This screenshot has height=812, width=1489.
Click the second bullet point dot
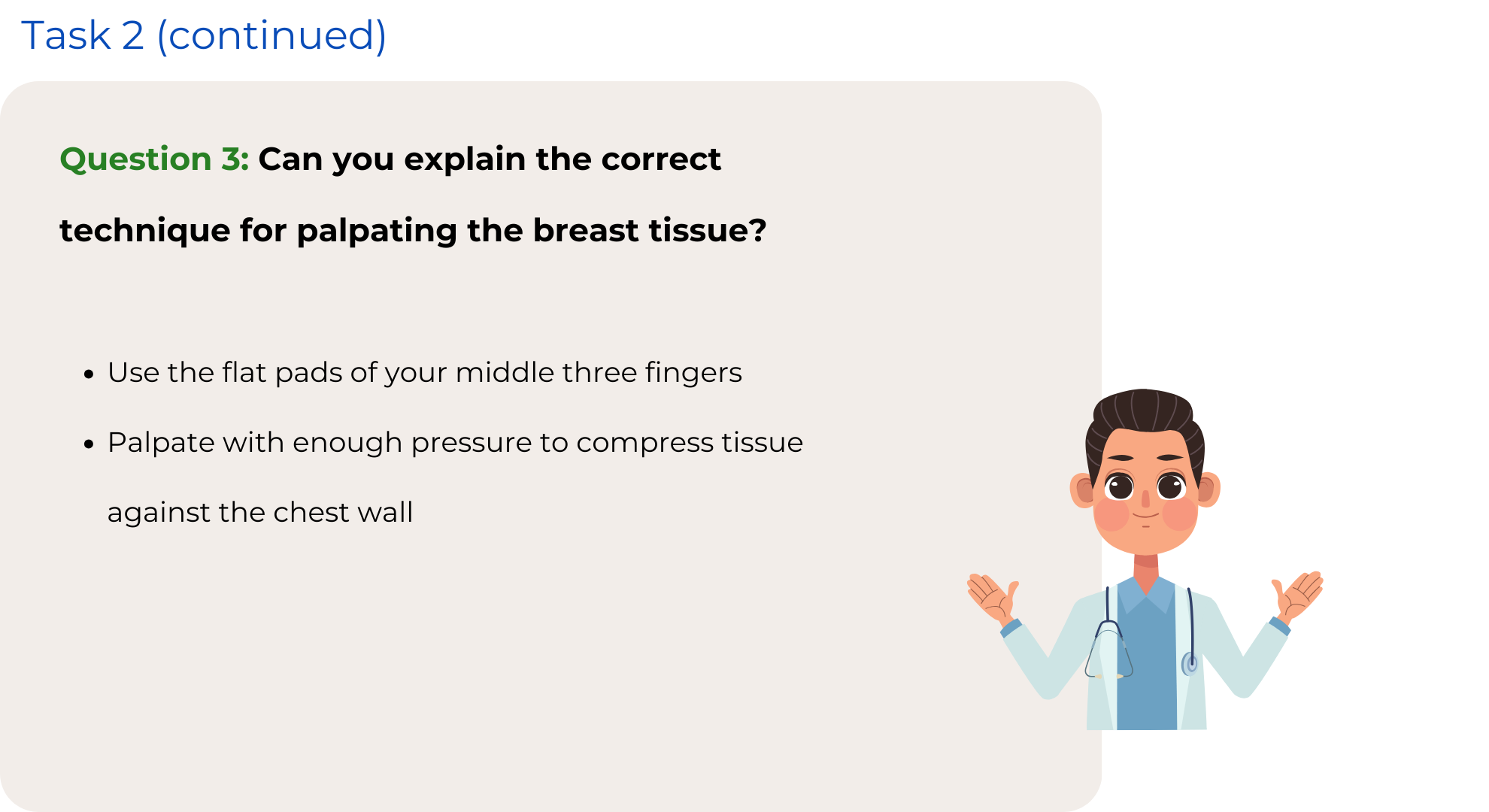[89, 444]
